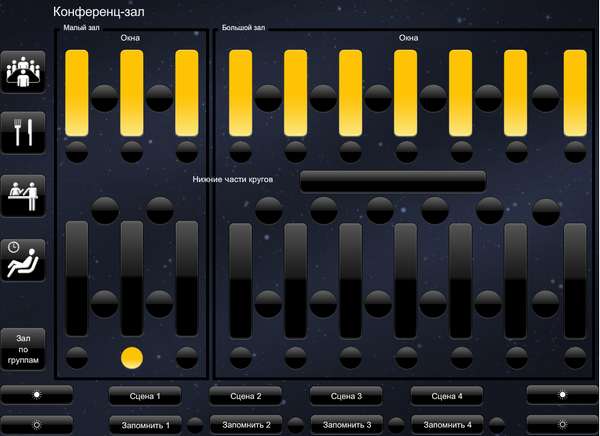Adjust the third yellow window slider in Малый зал
Viewport: 600px width, 436px height.
click(x=187, y=93)
